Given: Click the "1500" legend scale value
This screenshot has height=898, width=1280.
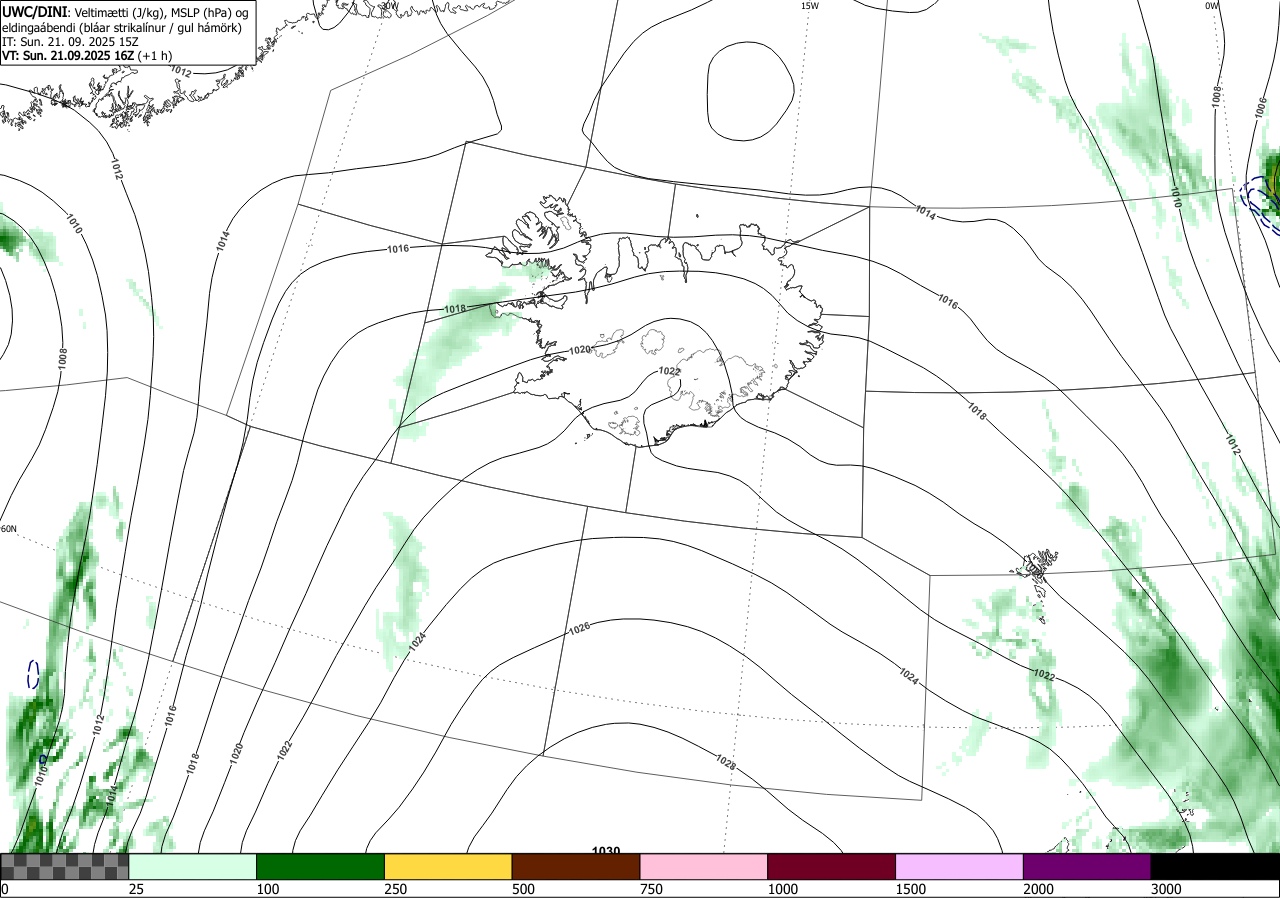Looking at the screenshot, I should 910,889.
